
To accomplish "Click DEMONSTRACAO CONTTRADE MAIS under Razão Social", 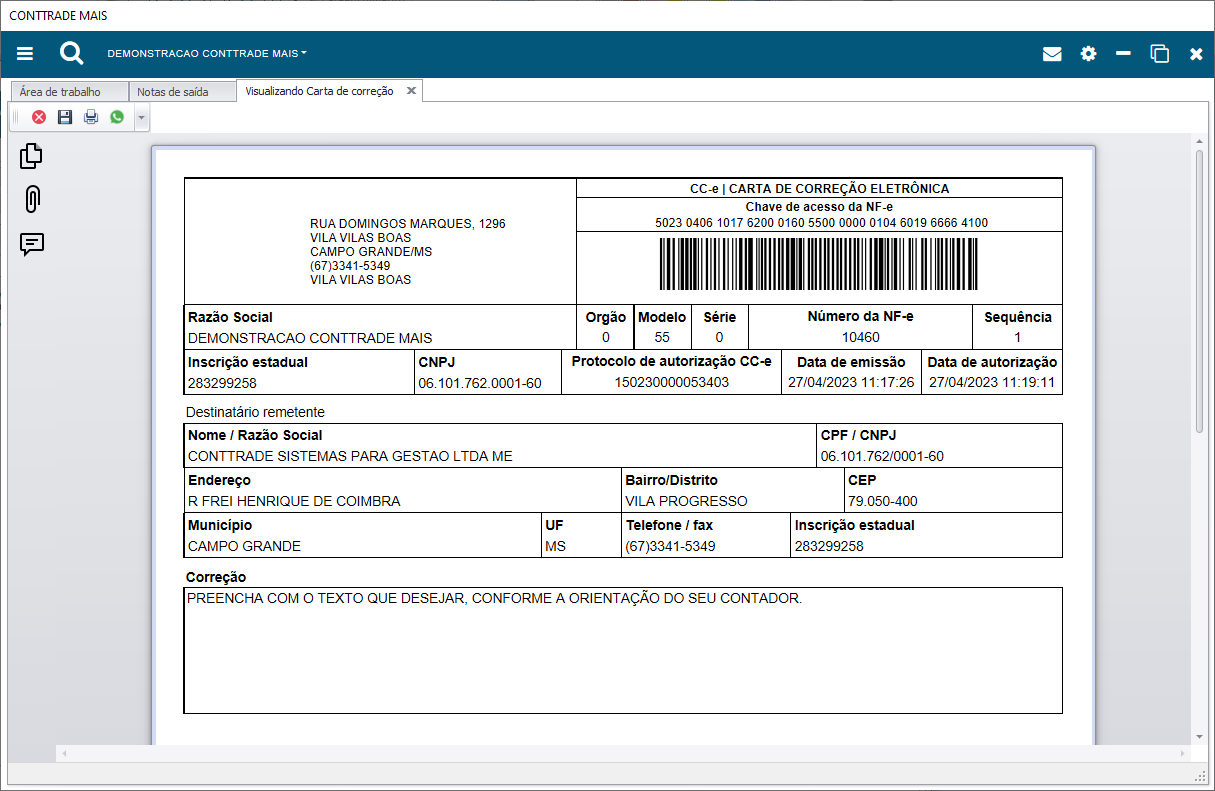I will [310, 338].
